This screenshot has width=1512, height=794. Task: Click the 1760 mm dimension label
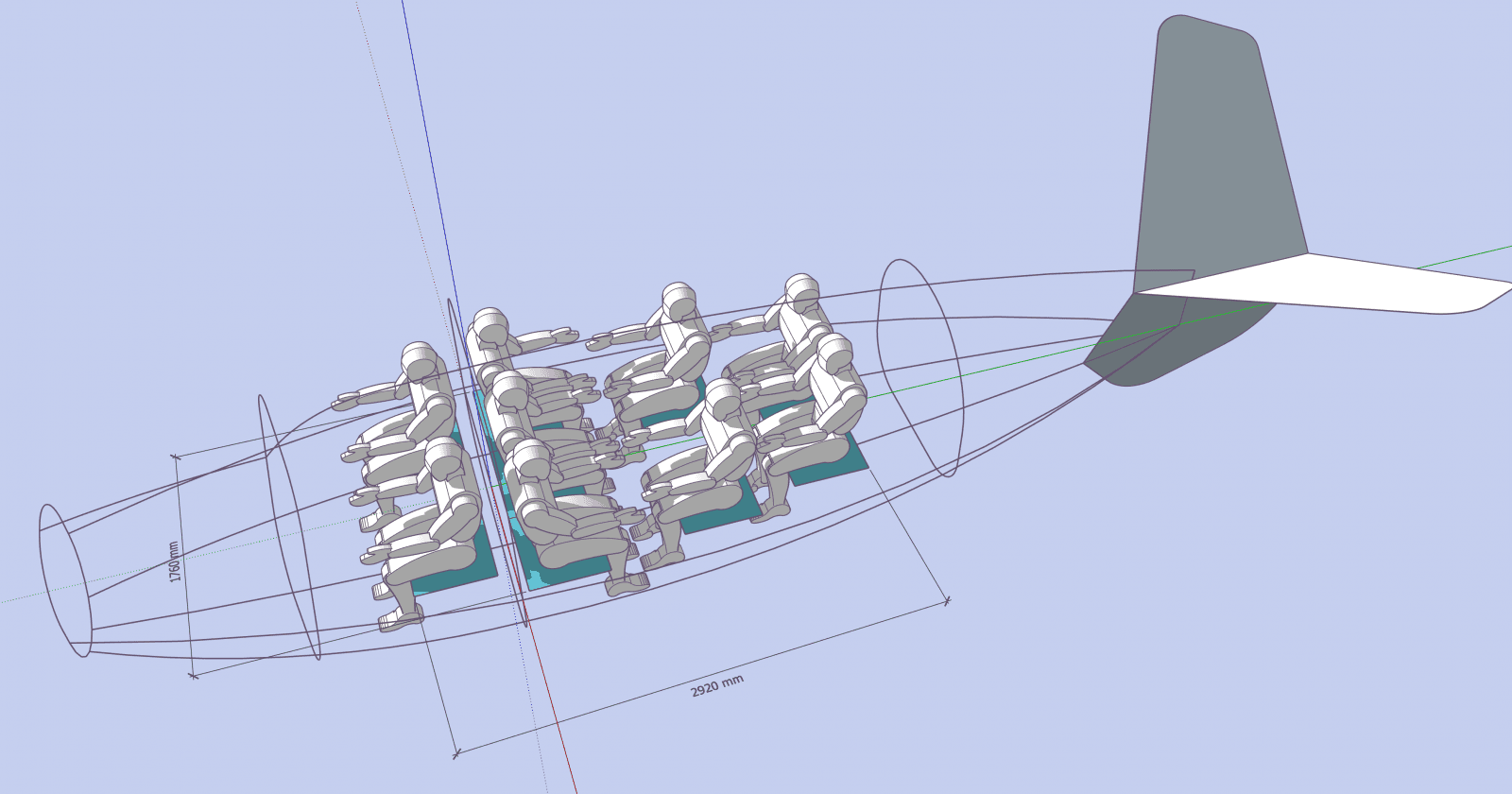(175, 561)
